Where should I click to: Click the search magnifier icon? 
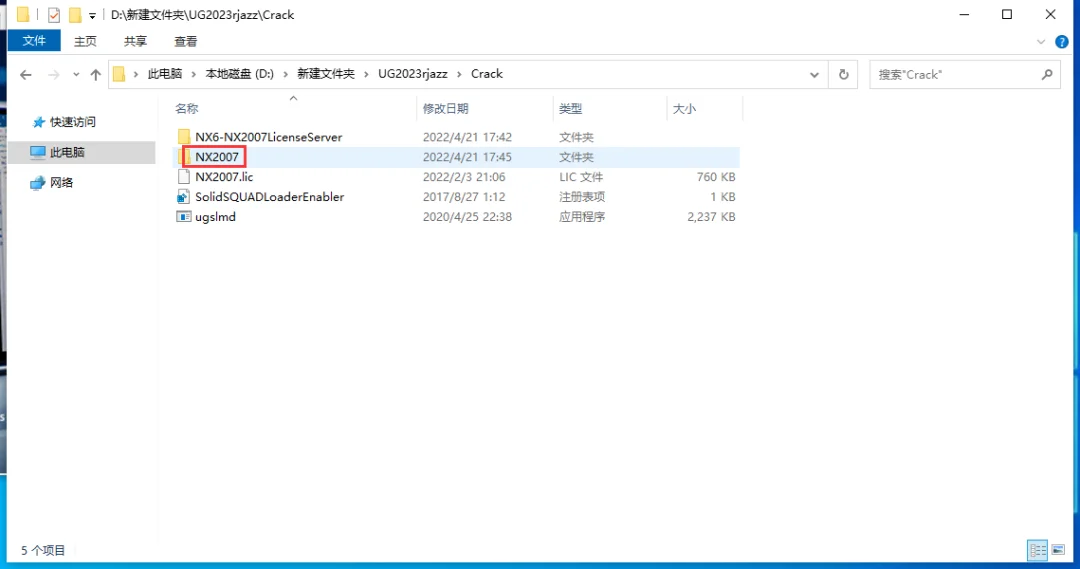(x=1047, y=74)
